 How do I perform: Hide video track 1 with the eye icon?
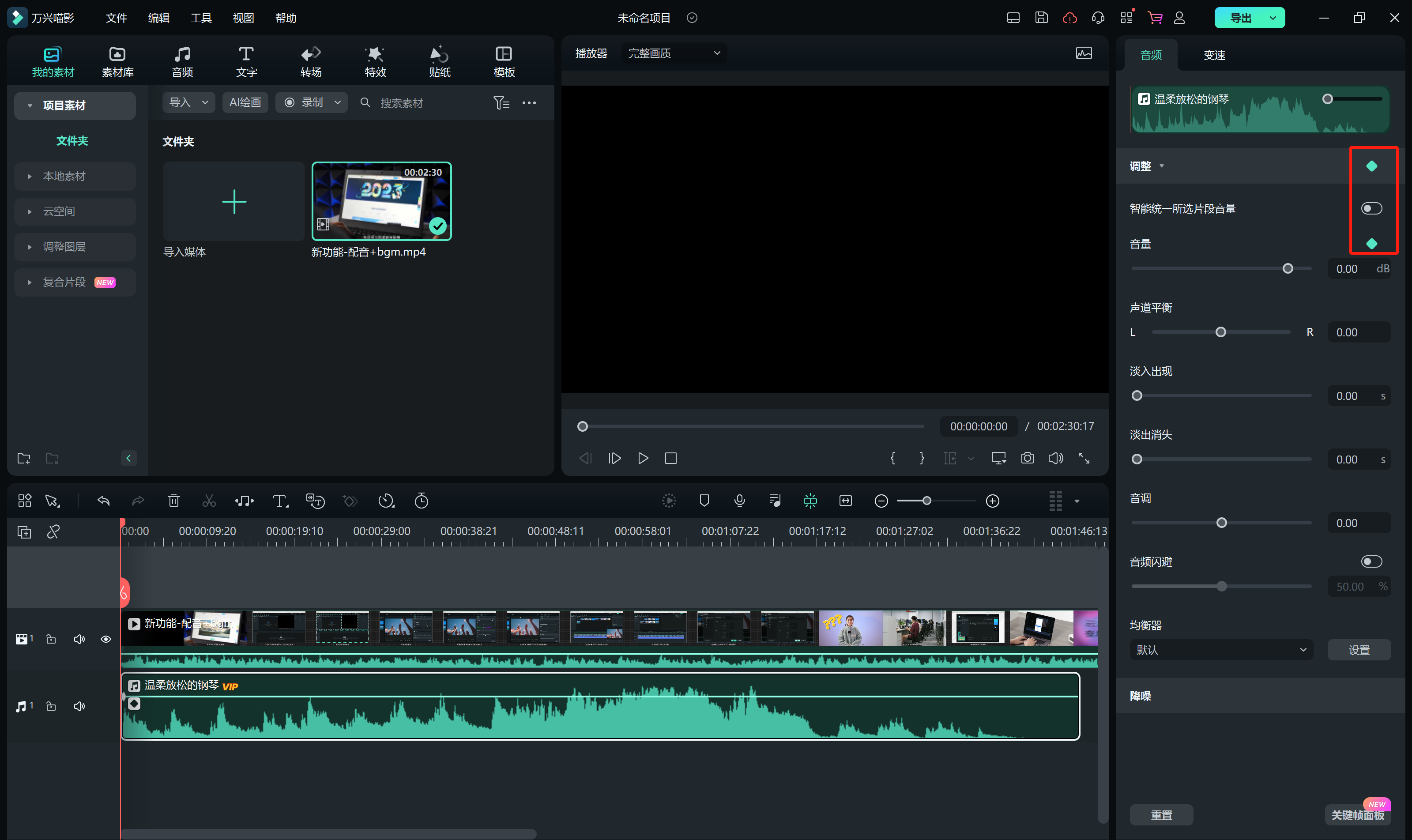tap(106, 639)
